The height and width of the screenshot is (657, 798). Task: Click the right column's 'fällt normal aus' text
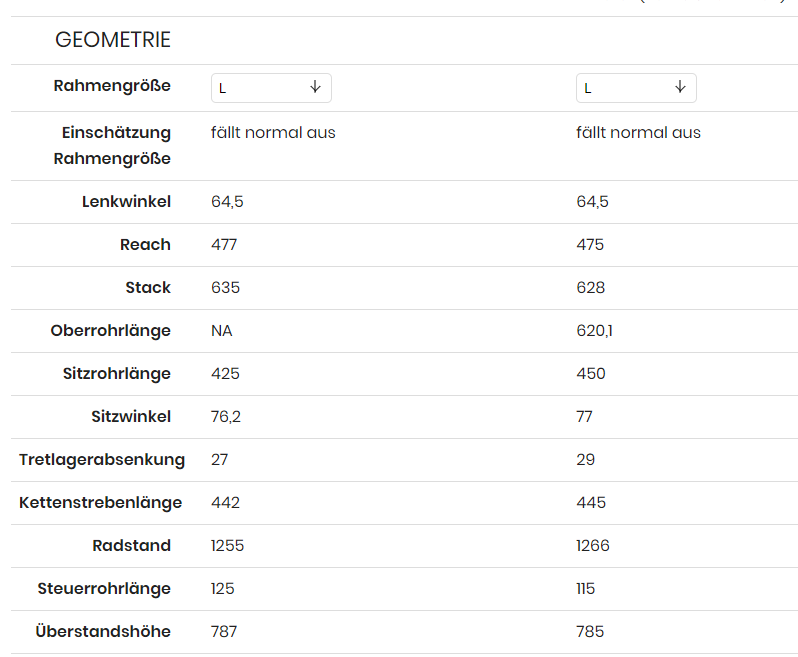(x=639, y=133)
